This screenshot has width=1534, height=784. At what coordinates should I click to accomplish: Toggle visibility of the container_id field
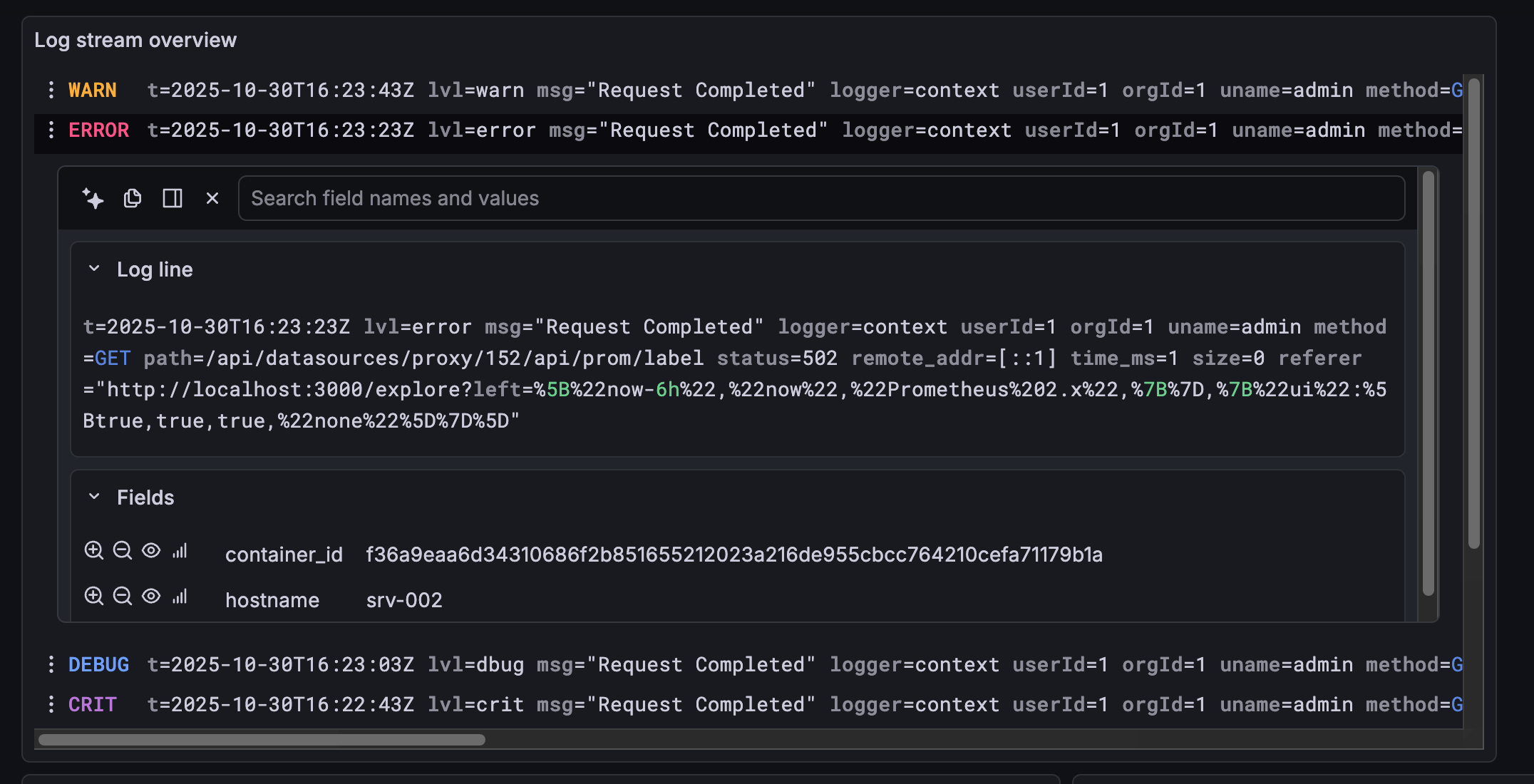pyautogui.click(x=150, y=551)
